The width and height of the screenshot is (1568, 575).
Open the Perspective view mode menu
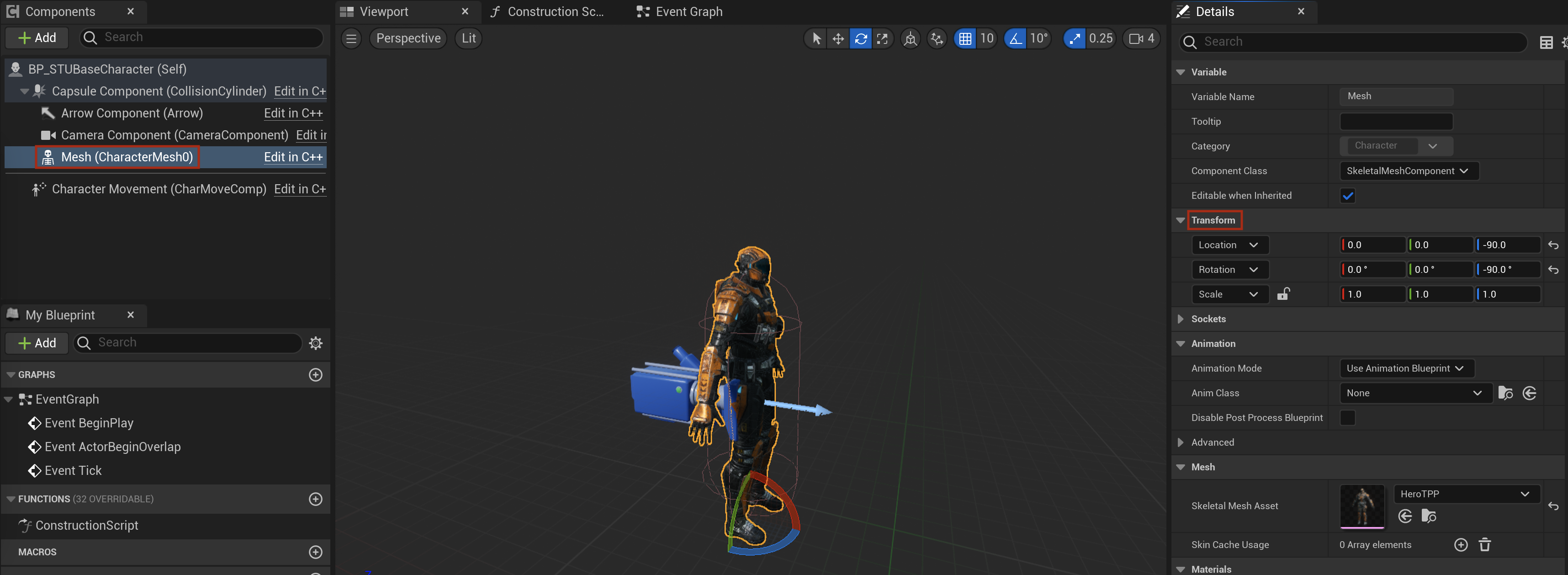pos(408,38)
